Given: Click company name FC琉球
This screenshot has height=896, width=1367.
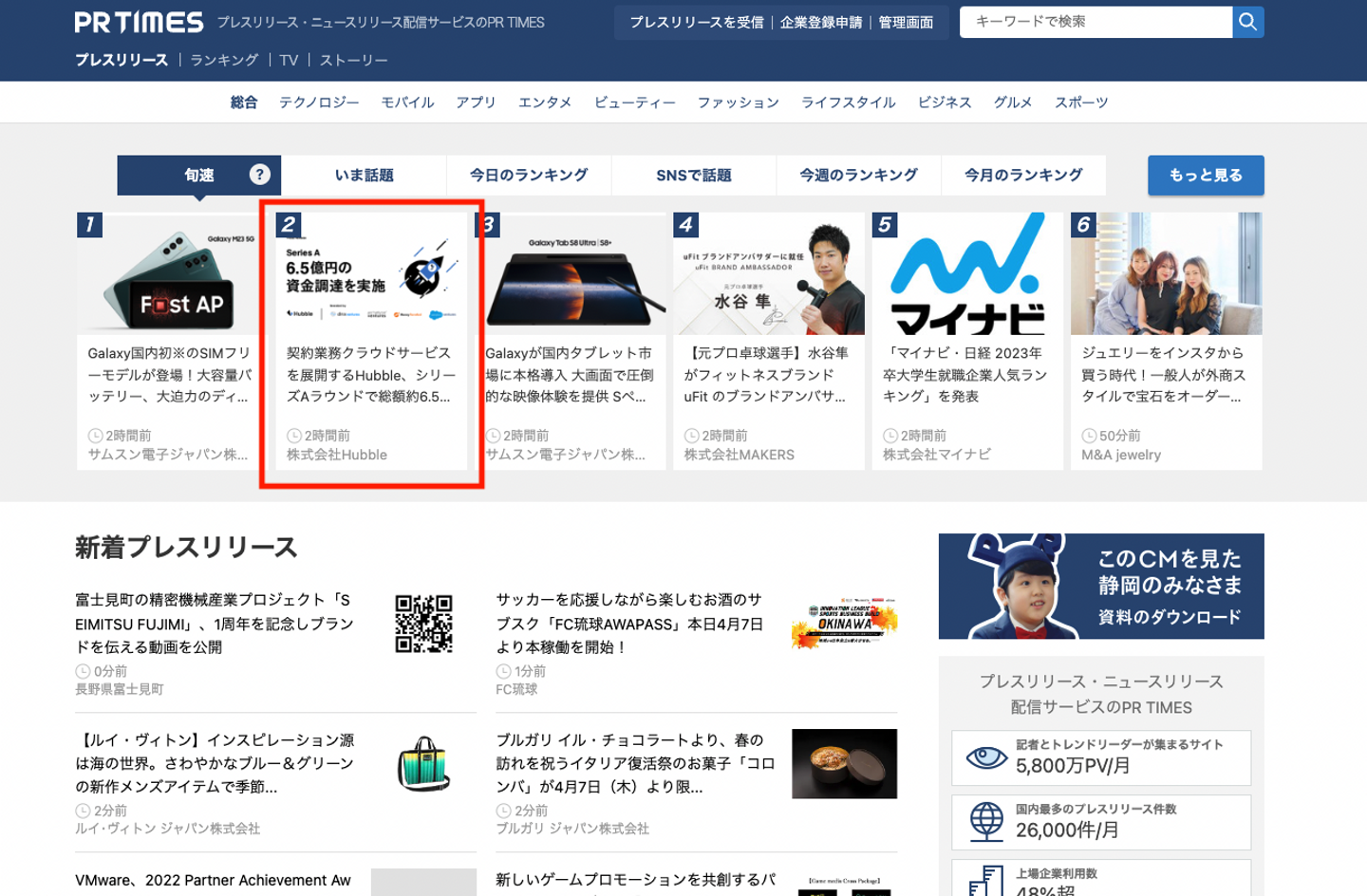Looking at the screenshot, I should tap(516, 689).
